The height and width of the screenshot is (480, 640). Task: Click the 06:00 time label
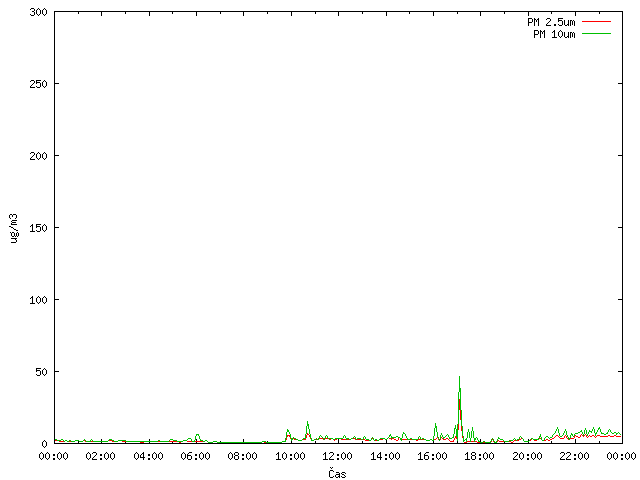point(196,456)
